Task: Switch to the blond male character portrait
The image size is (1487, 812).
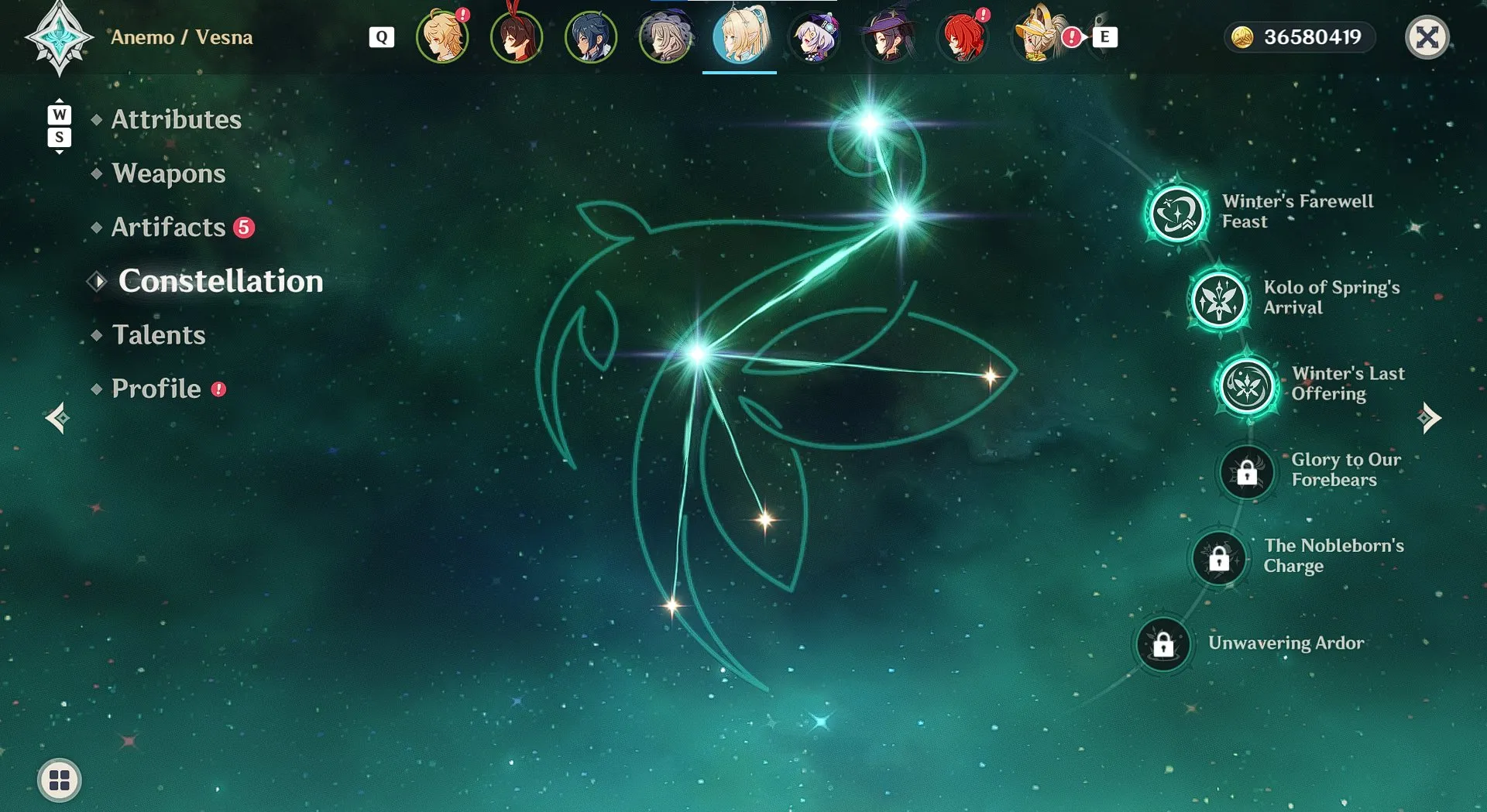Action: point(442,36)
